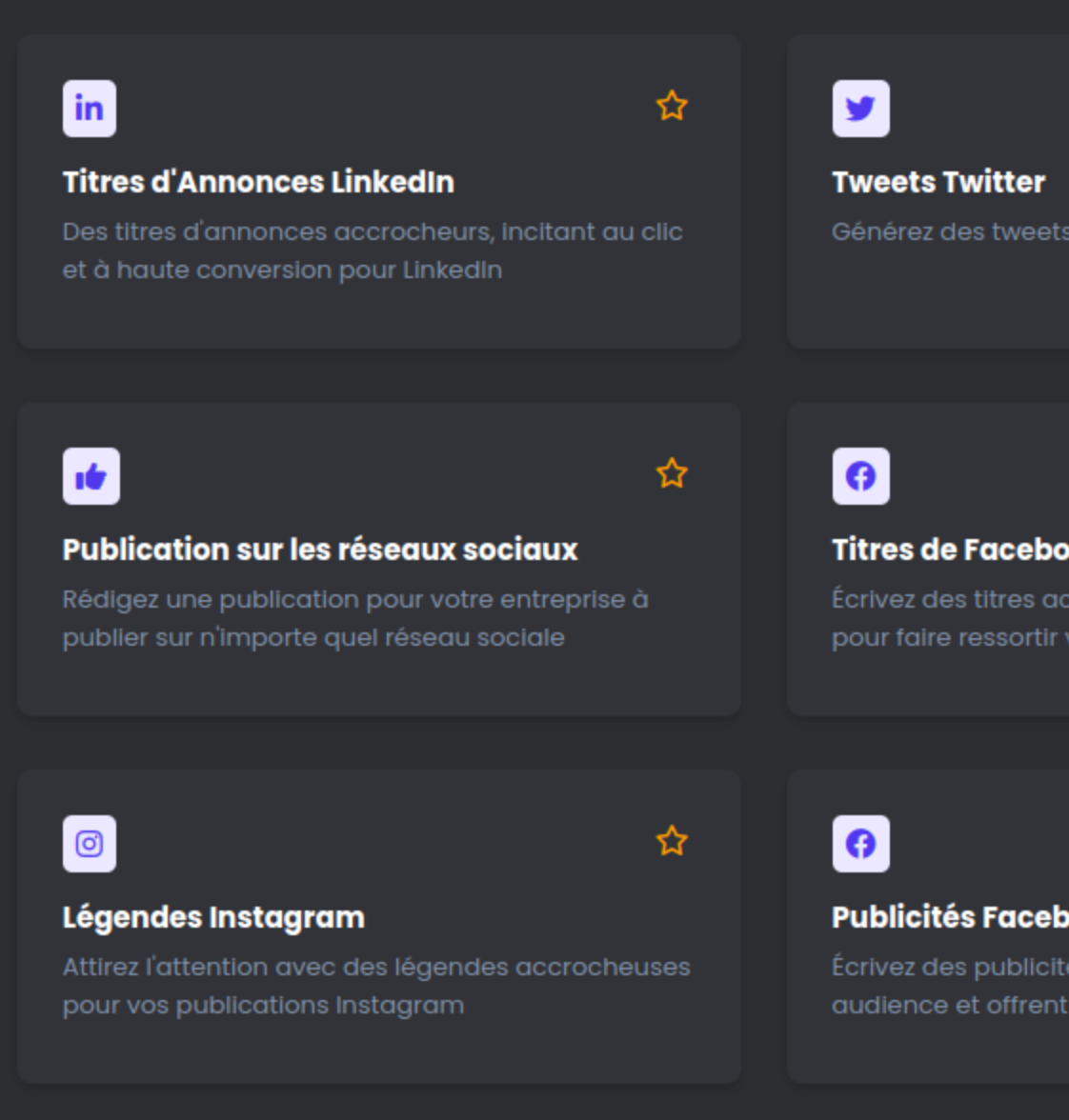Open the Titres de Facebook template
Viewport: 1069px width, 1120px height.
[951, 550]
